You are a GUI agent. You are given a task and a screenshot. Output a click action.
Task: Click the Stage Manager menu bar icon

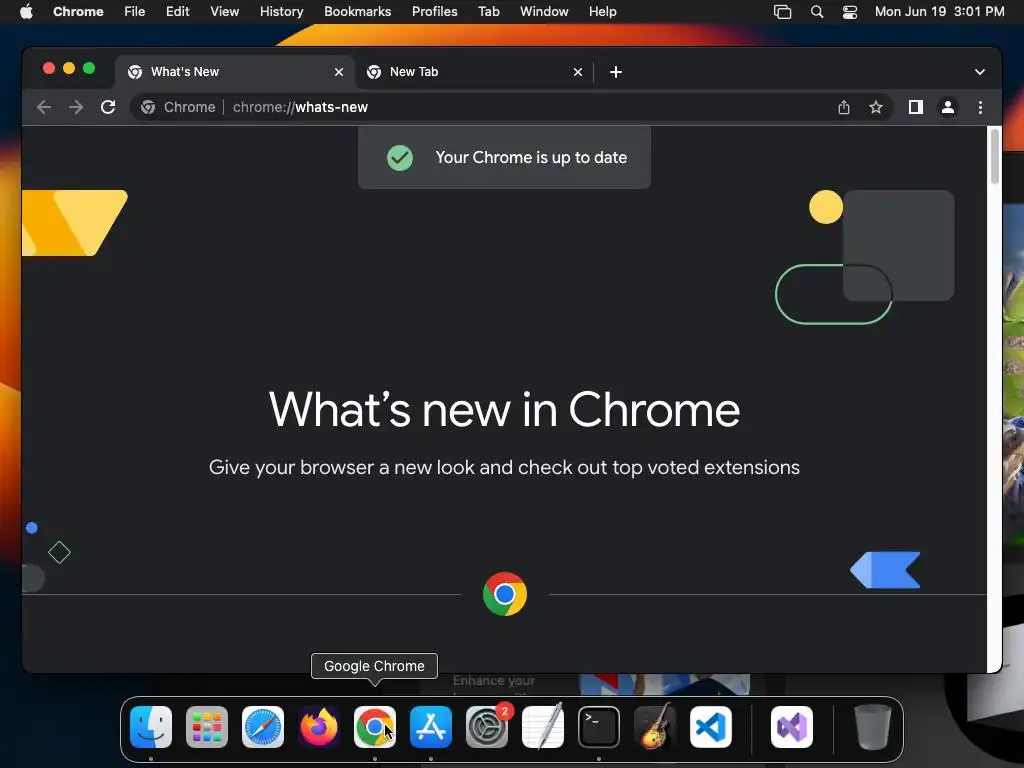coord(782,12)
